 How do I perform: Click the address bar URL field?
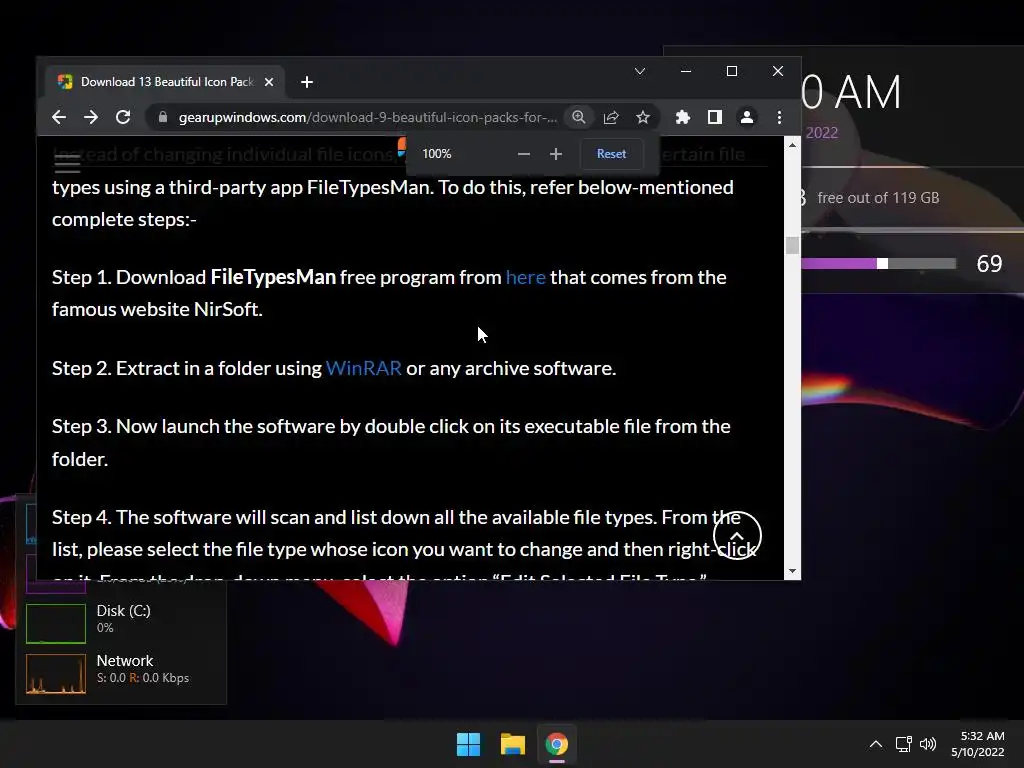tap(368, 118)
